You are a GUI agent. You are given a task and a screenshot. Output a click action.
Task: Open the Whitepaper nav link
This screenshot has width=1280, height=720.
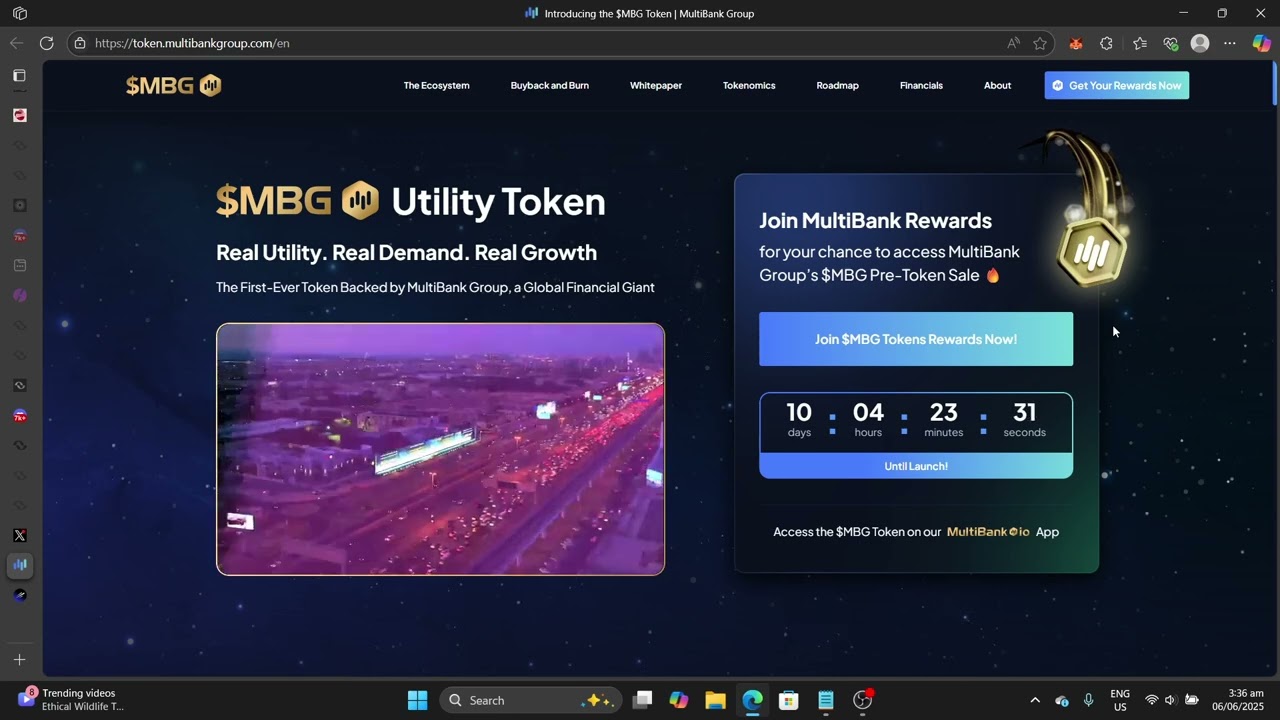(x=656, y=85)
